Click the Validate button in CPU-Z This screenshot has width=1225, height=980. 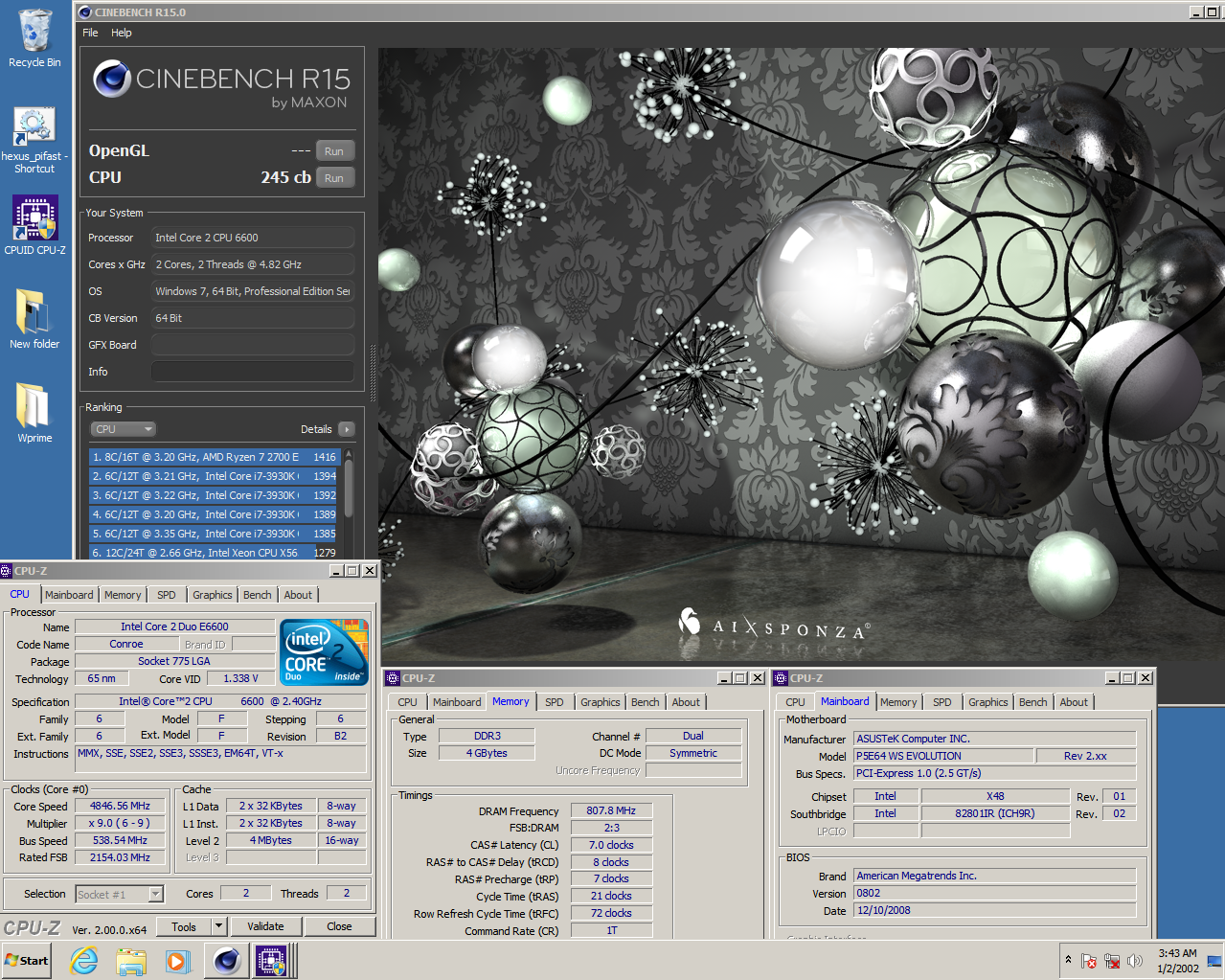tap(265, 926)
